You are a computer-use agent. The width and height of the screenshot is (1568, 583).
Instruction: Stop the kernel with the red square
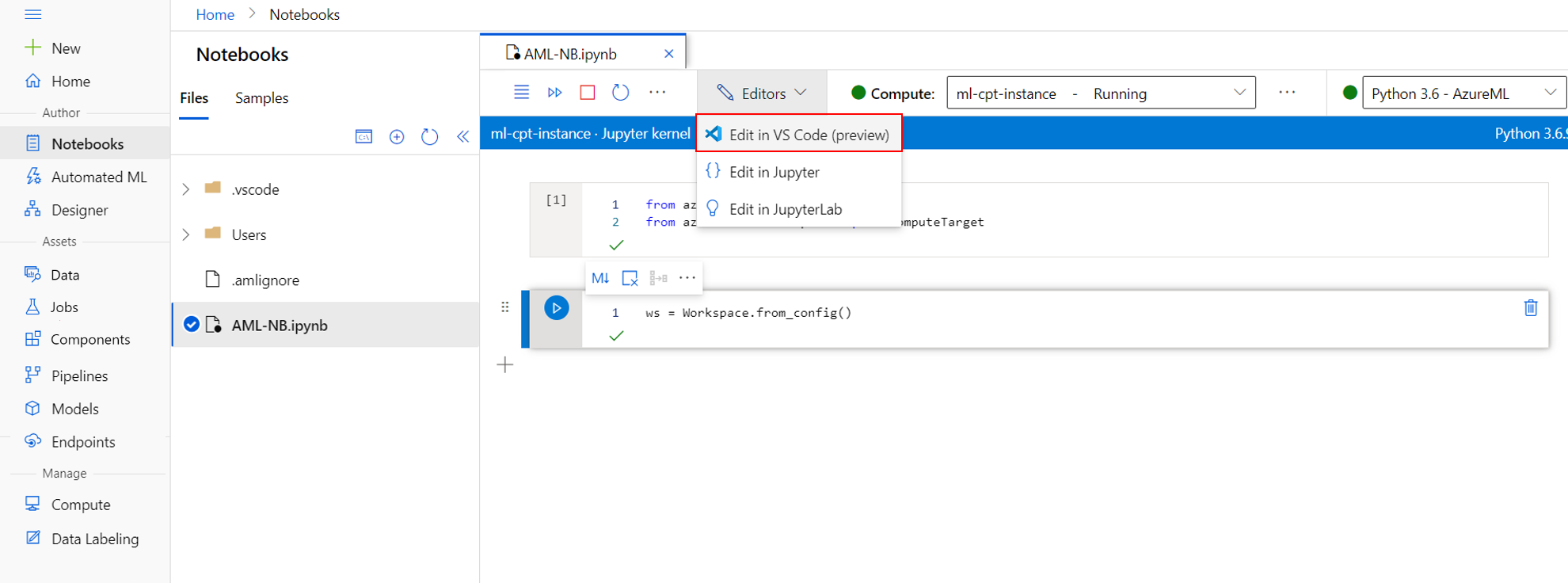[588, 92]
